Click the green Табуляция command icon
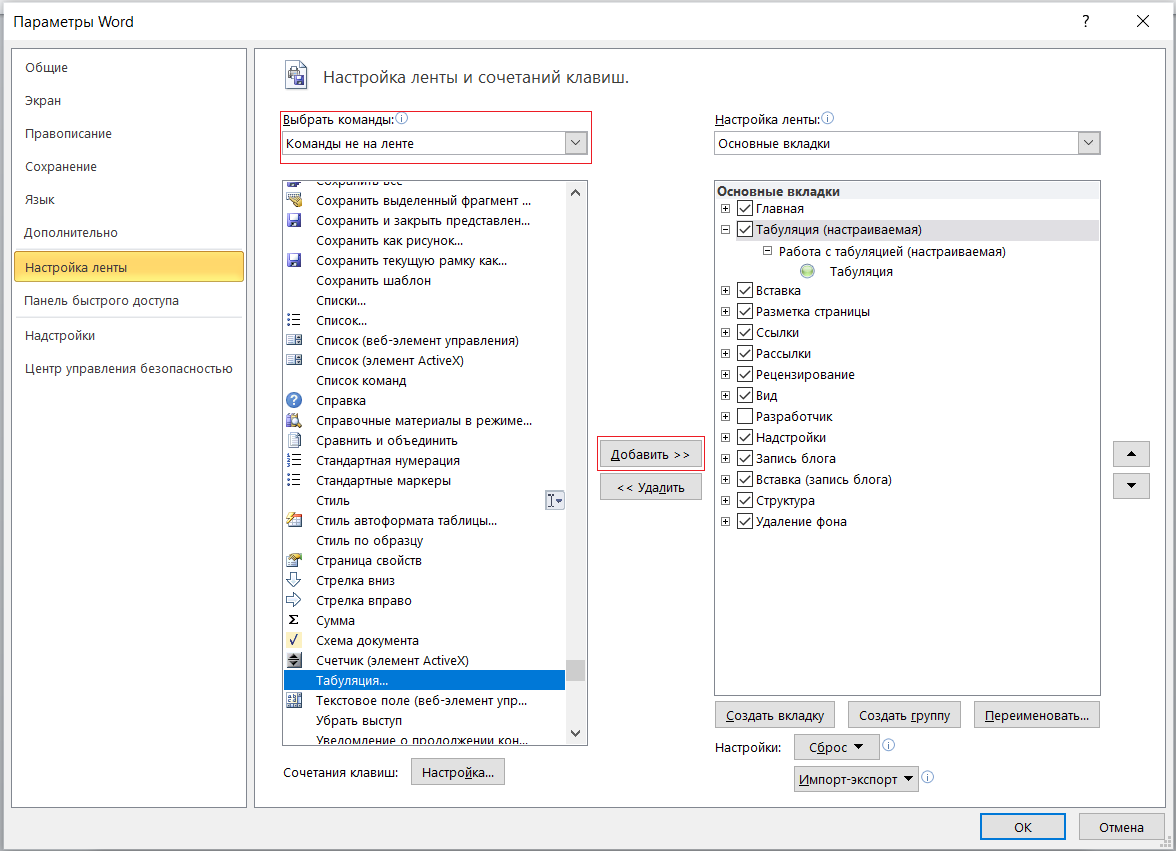 click(x=808, y=271)
